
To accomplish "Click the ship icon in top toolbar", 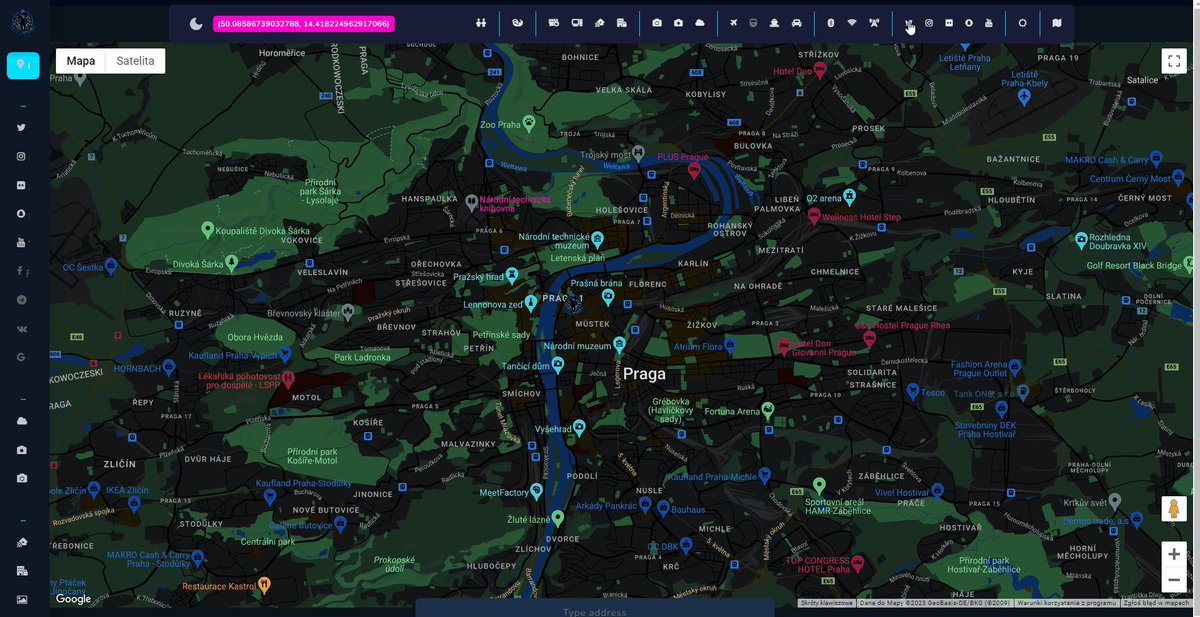I will click(x=774, y=23).
